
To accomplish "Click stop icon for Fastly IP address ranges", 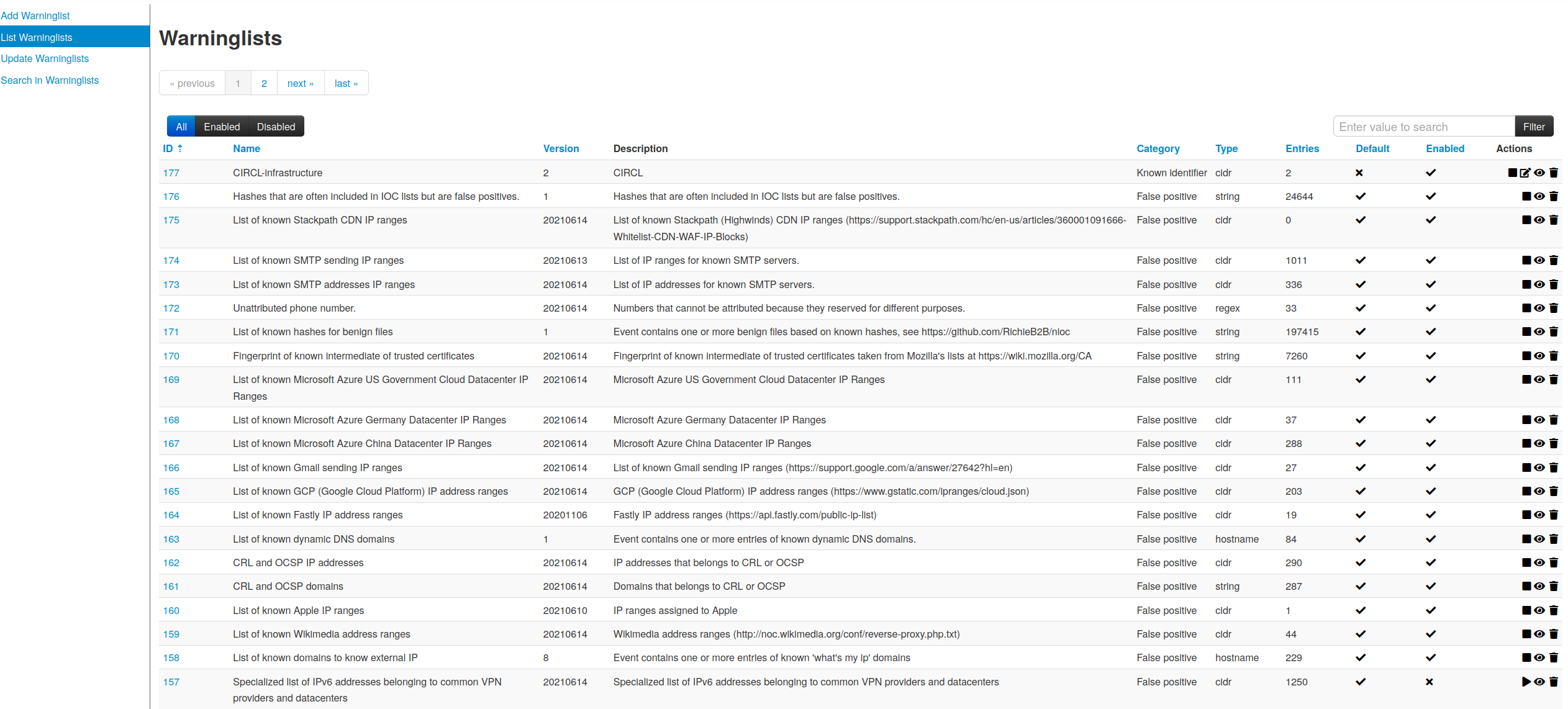I will pyautogui.click(x=1526, y=515).
